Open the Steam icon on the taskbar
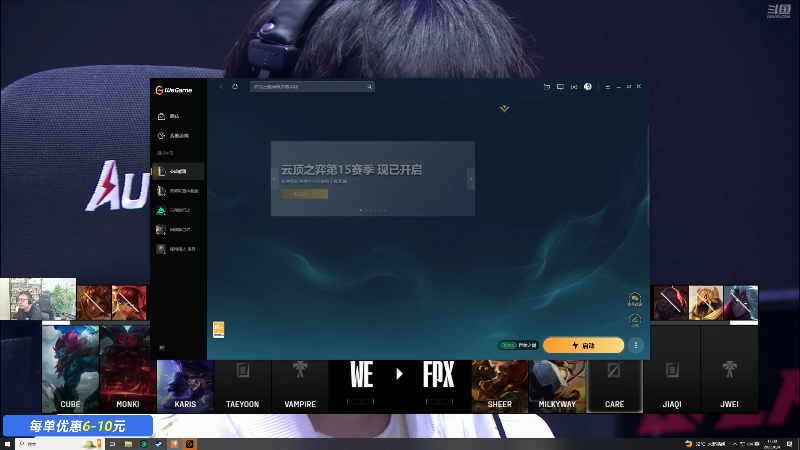 coord(159,444)
